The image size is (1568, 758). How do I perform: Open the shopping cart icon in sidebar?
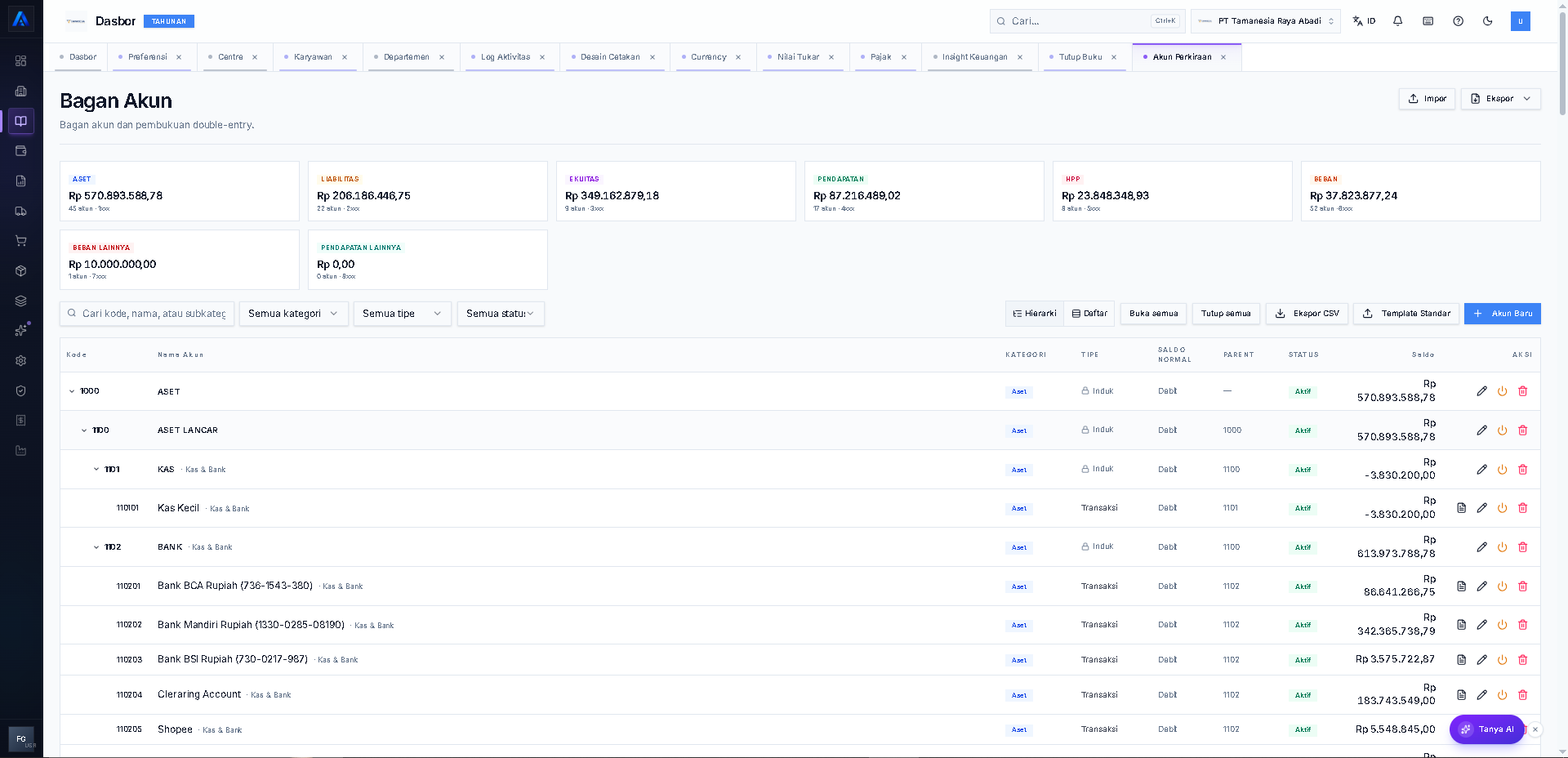pos(21,241)
